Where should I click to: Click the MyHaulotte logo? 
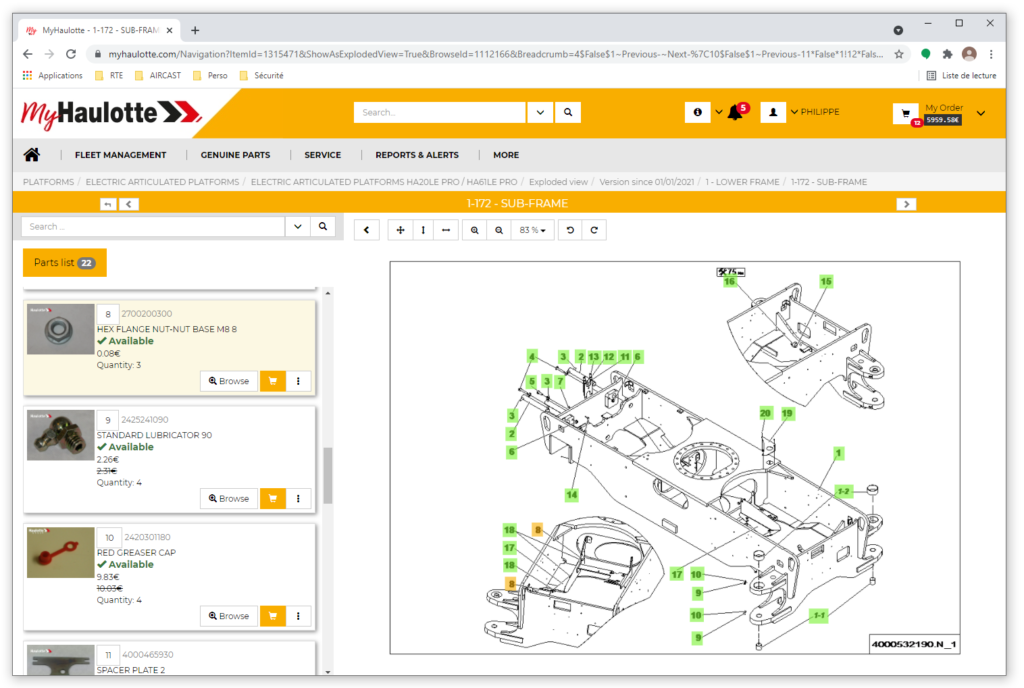[x=111, y=113]
